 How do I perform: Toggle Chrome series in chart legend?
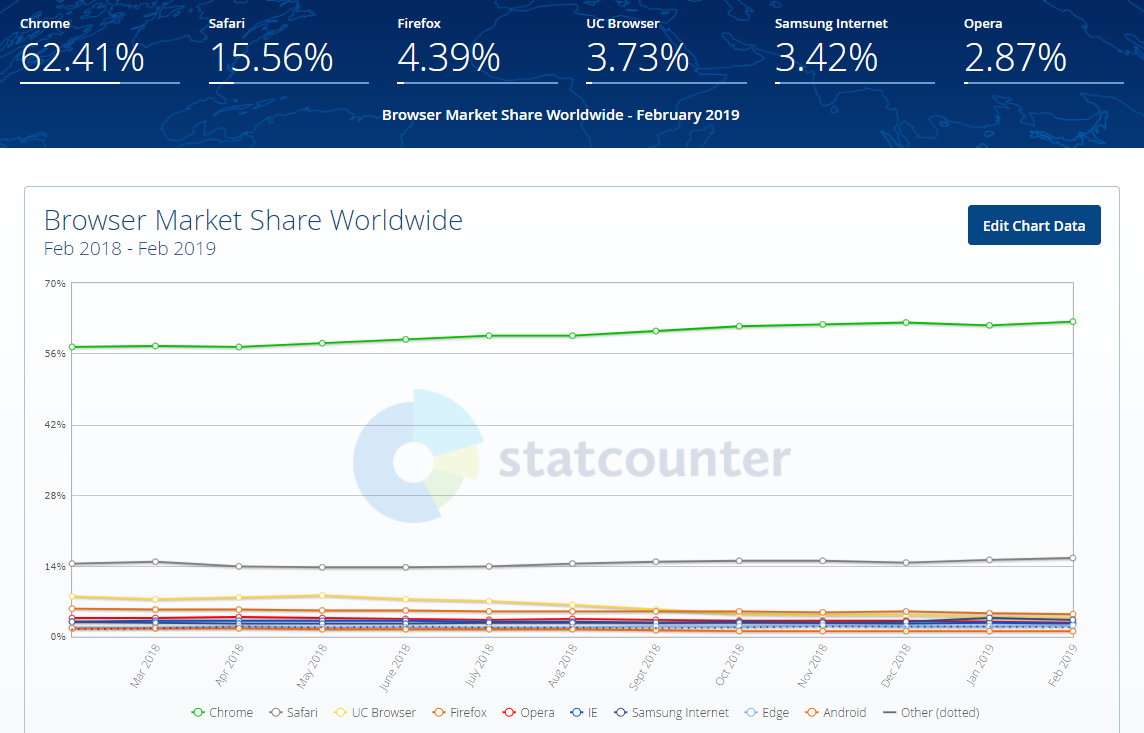(x=223, y=713)
